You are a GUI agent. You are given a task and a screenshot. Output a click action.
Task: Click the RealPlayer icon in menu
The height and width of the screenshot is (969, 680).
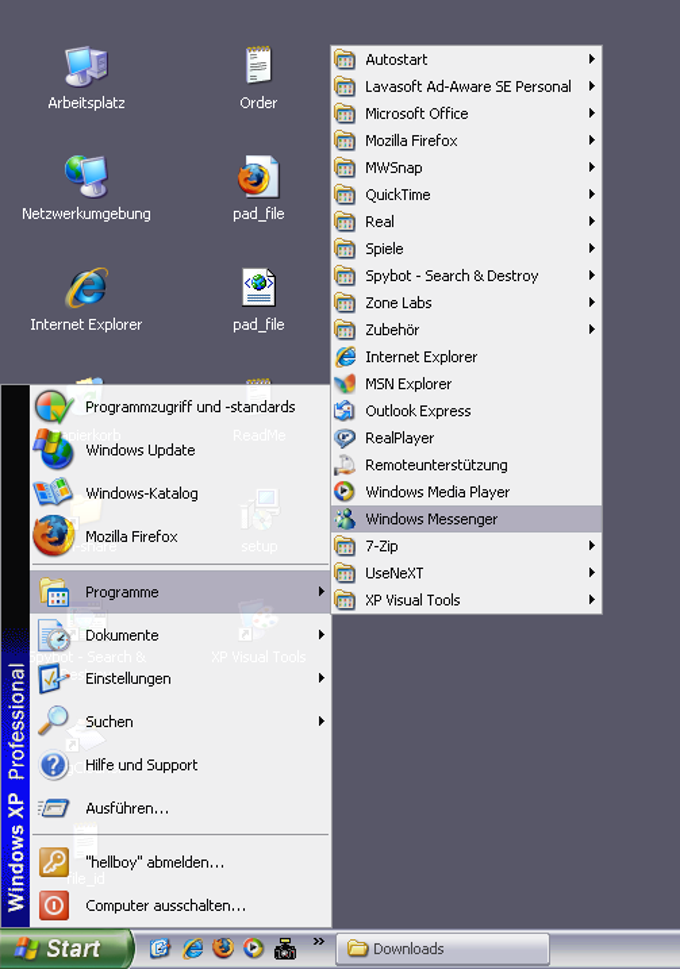(x=345, y=438)
